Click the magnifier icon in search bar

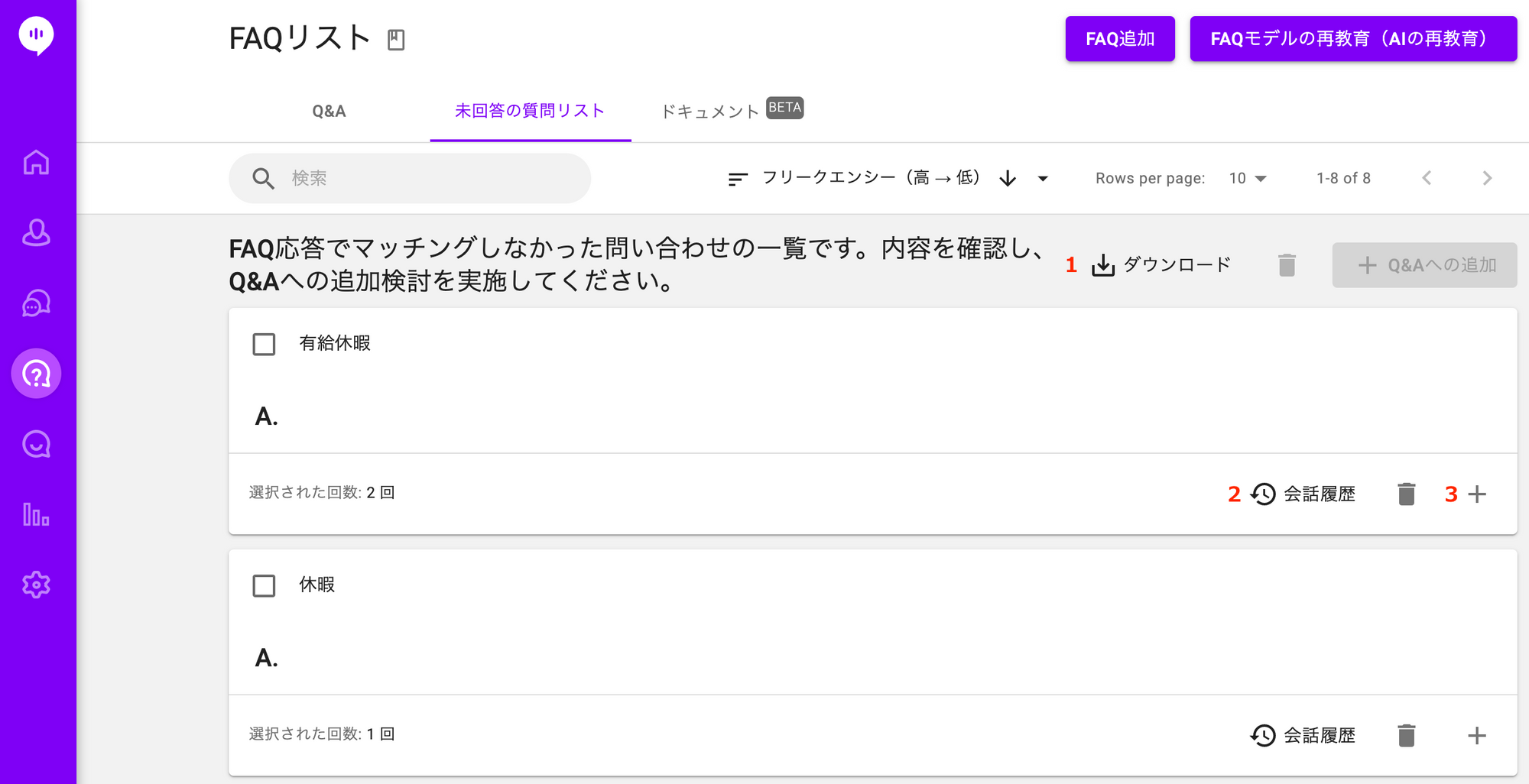pyautogui.click(x=263, y=178)
